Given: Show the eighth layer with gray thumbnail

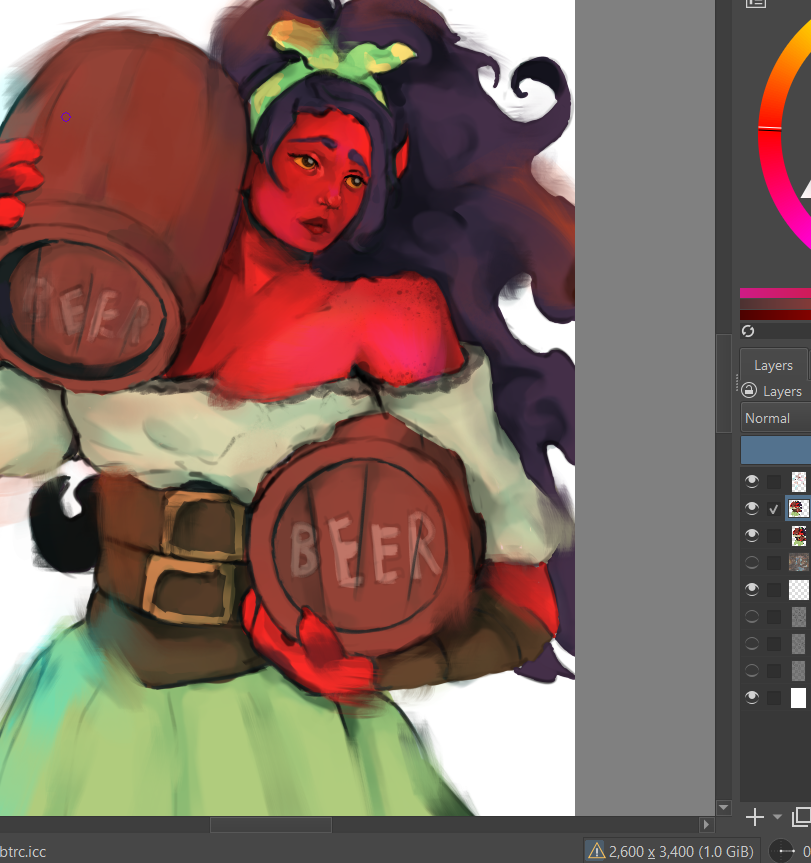Looking at the screenshot, I should pyautogui.click(x=752, y=670).
